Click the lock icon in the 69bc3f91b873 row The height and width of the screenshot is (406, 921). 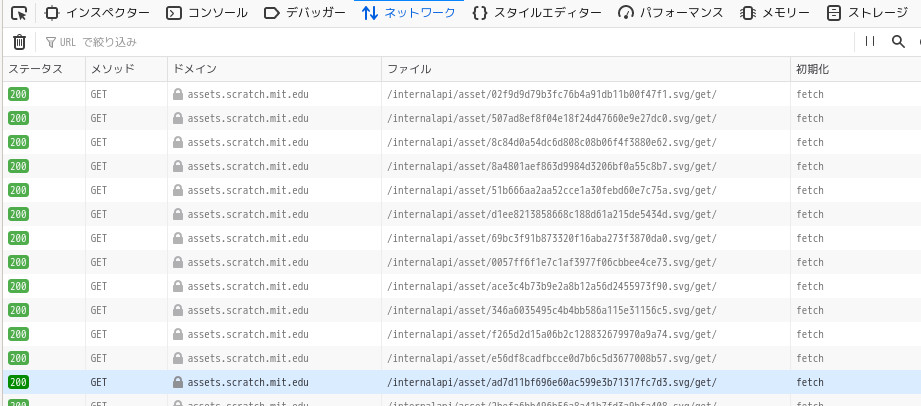[178, 239]
